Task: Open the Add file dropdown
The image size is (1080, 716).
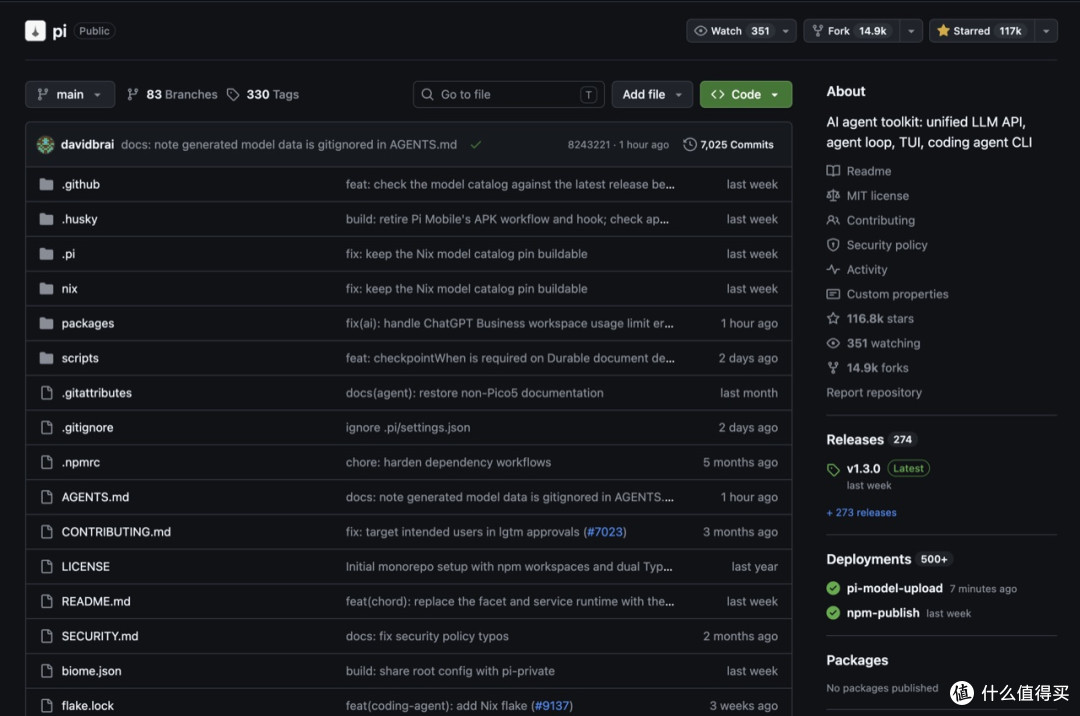Action: 652,94
